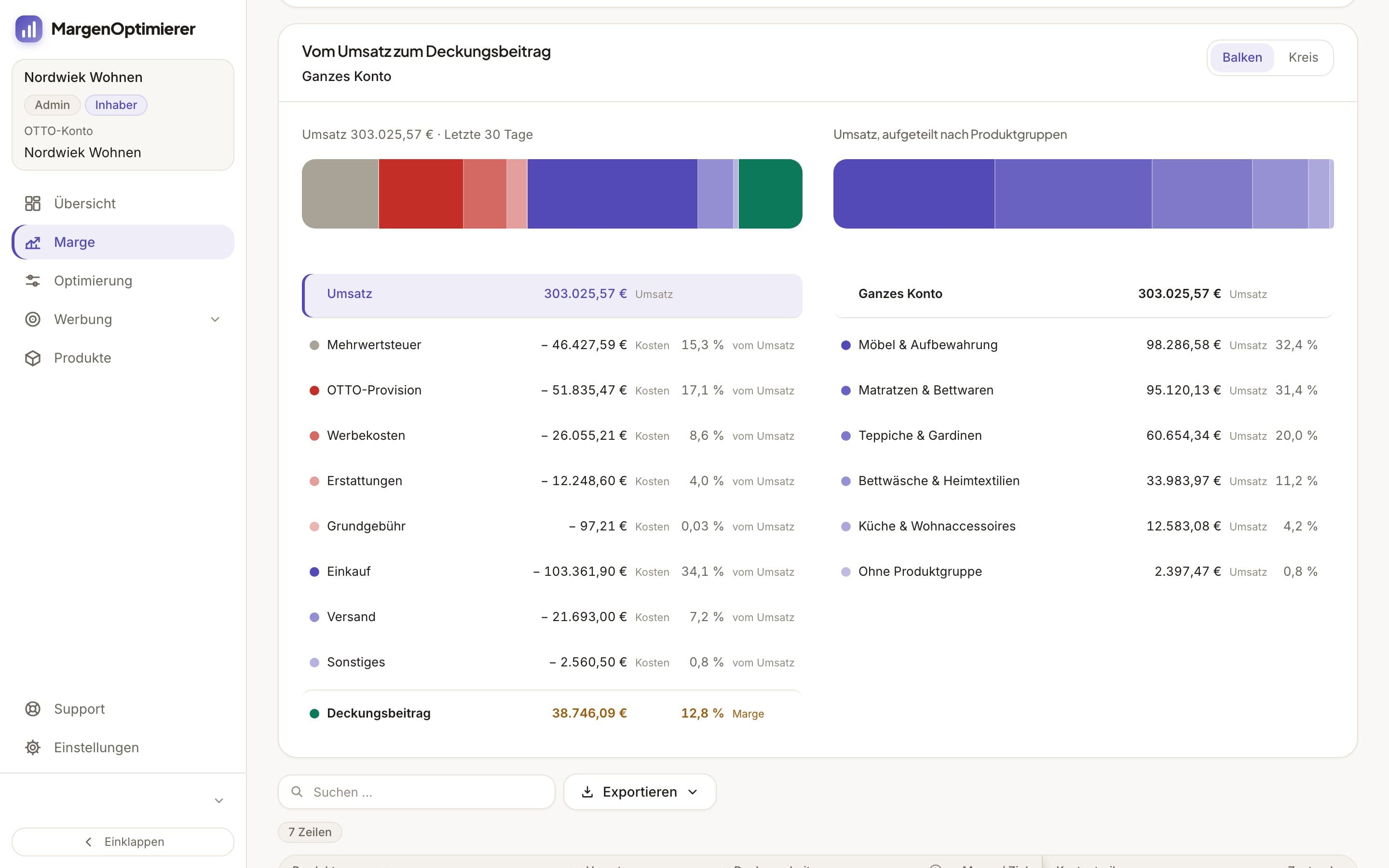The height and width of the screenshot is (868, 1389).
Task: Click the Versand cost row
Action: (552, 617)
